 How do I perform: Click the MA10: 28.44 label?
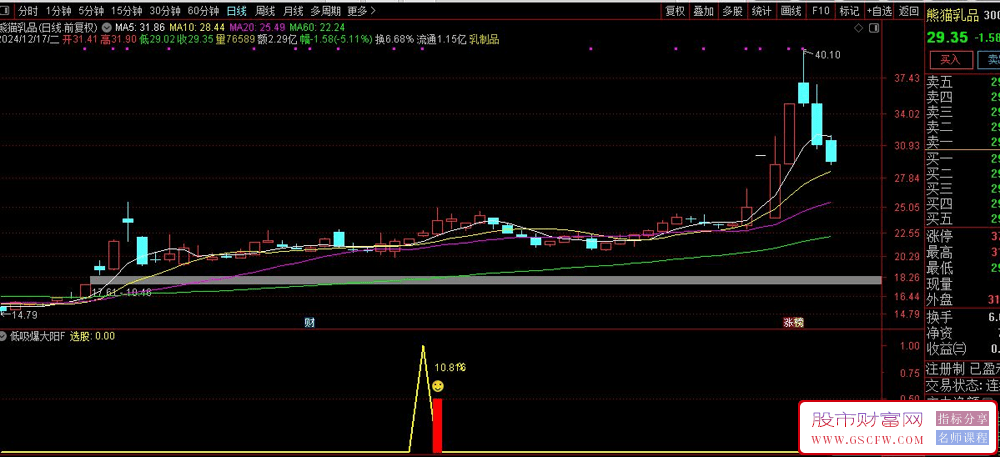pos(198,27)
